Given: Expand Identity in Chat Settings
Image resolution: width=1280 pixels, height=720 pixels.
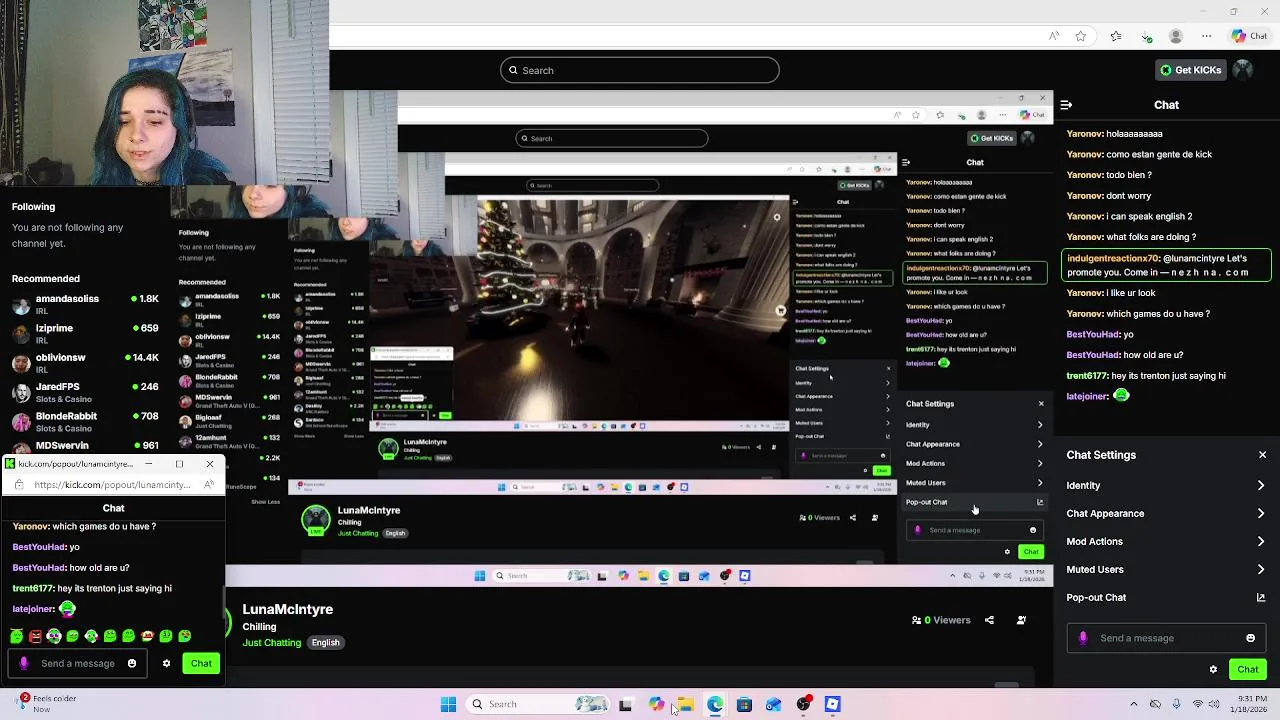Looking at the screenshot, I should (1166, 485).
